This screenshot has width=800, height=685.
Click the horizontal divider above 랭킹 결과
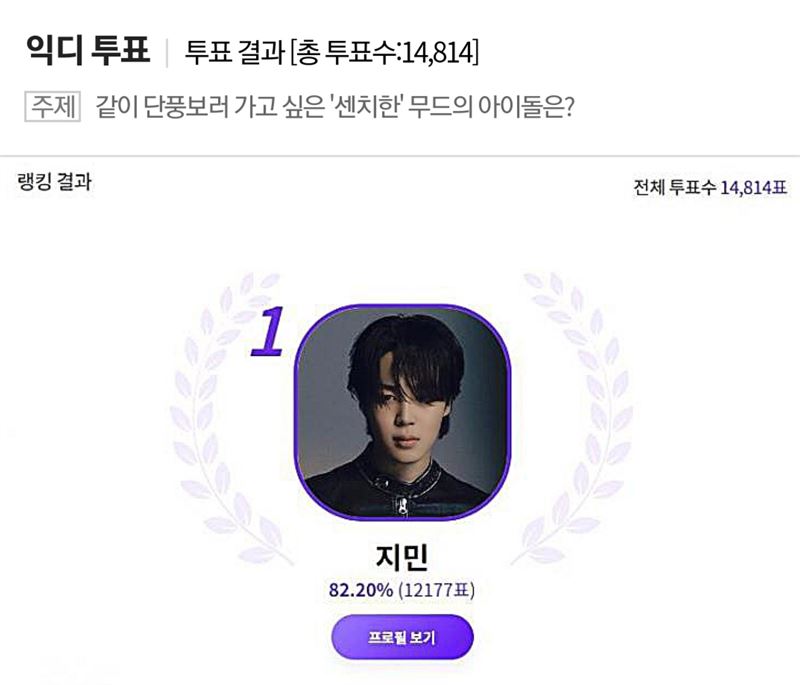pos(400,156)
